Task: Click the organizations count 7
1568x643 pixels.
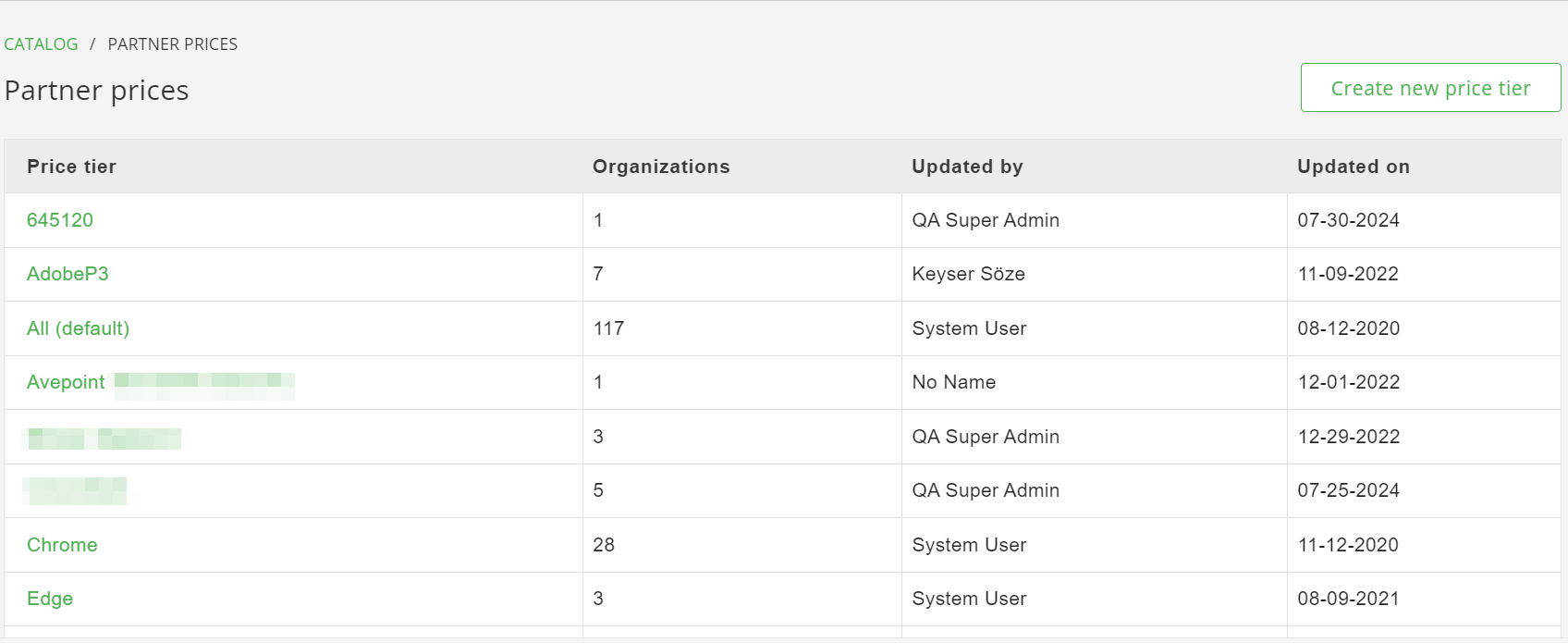Action: click(598, 274)
